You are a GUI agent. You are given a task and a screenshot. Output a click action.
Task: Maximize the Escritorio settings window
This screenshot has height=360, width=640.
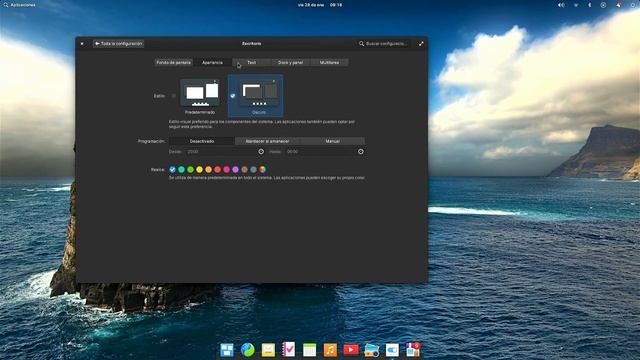pos(421,43)
